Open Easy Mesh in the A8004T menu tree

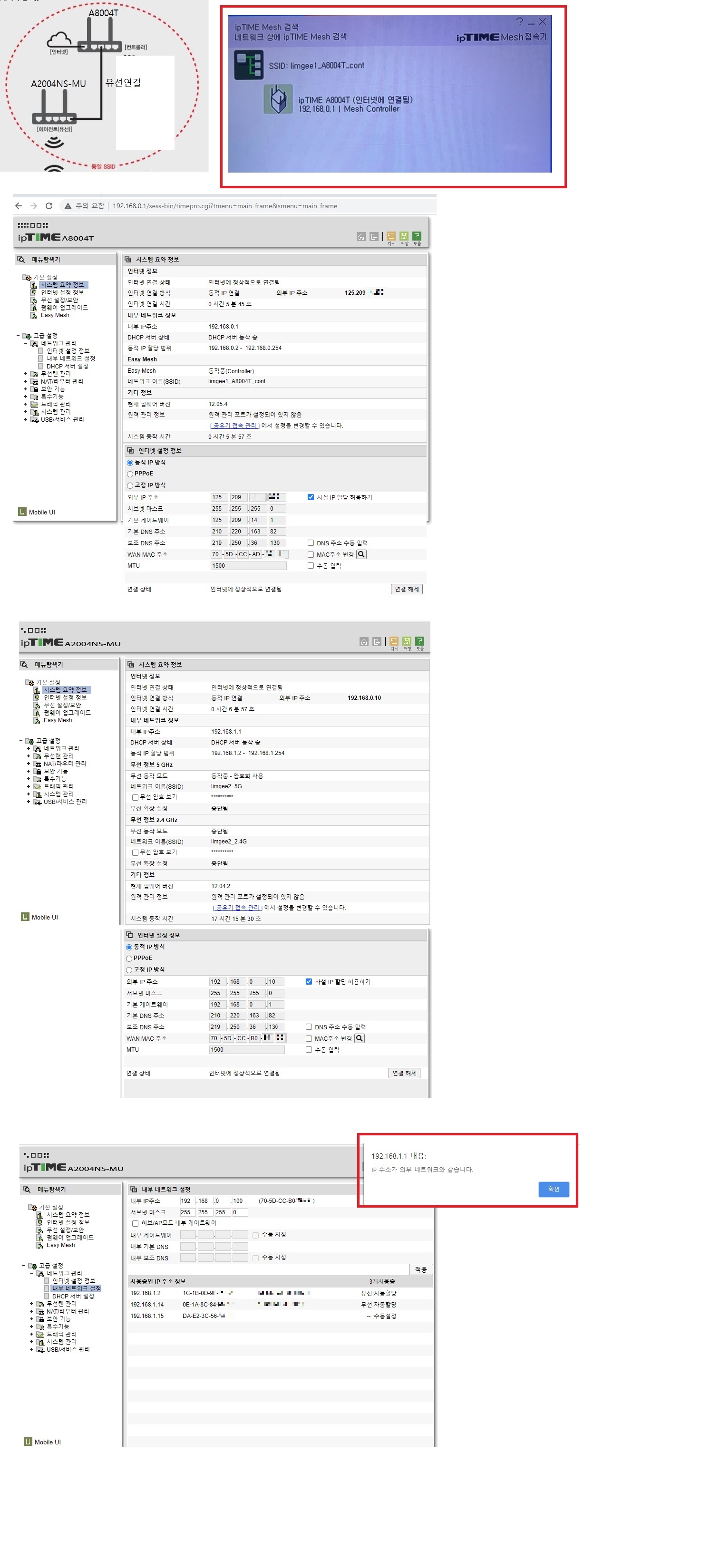55,315
